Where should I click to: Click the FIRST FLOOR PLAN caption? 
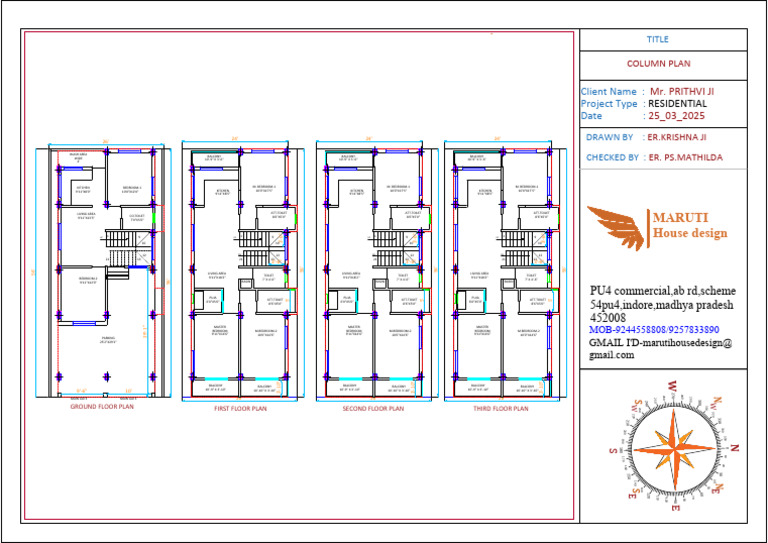click(x=240, y=408)
